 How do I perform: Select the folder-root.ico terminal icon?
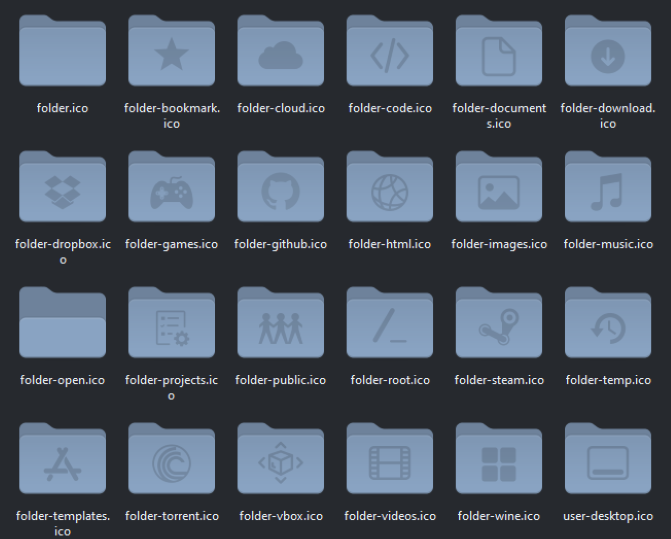389,326
